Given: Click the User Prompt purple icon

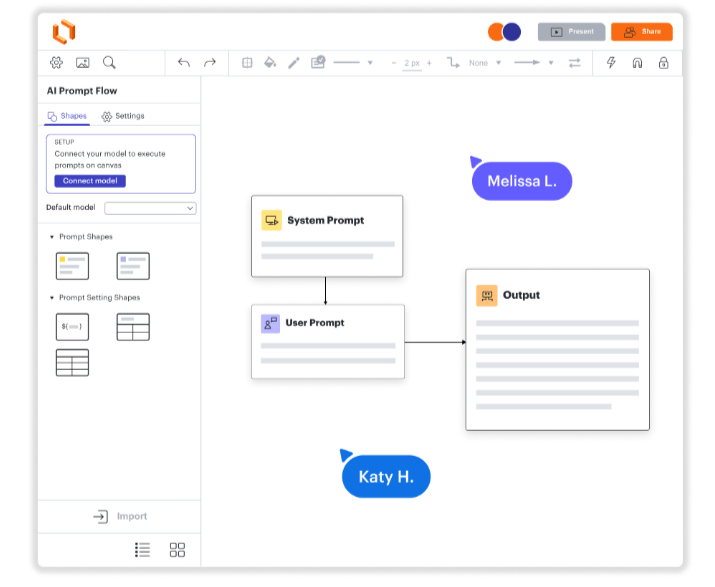Looking at the screenshot, I should [x=270, y=324].
